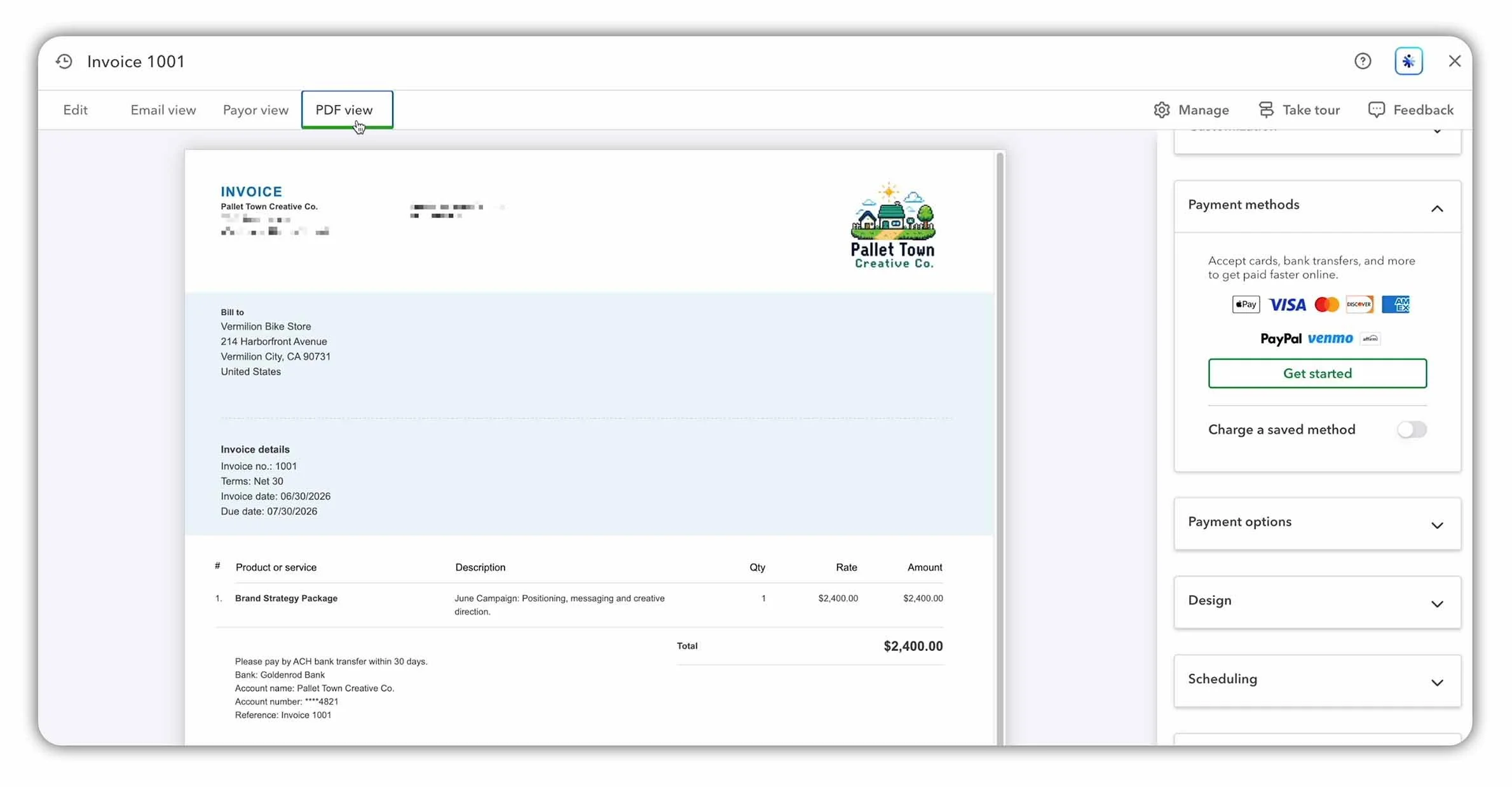1512x787 pixels.
Task: Click the Vermilion Bike Store bill-to name
Action: (266, 326)
